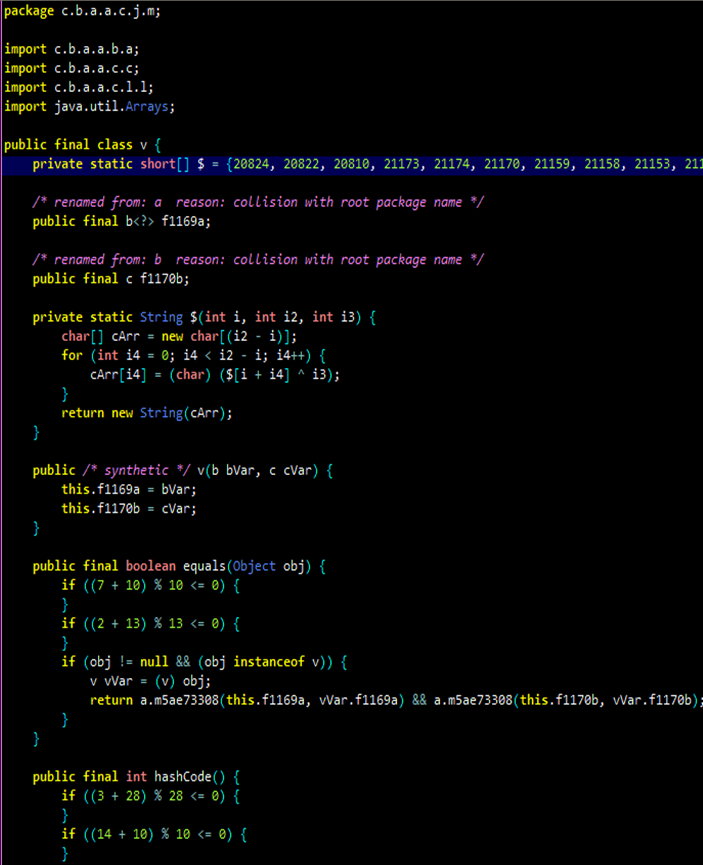Click the 'this.f1170b = cVar' assignment
This screenshot has width=703, height=865.
tap(129, 509)
